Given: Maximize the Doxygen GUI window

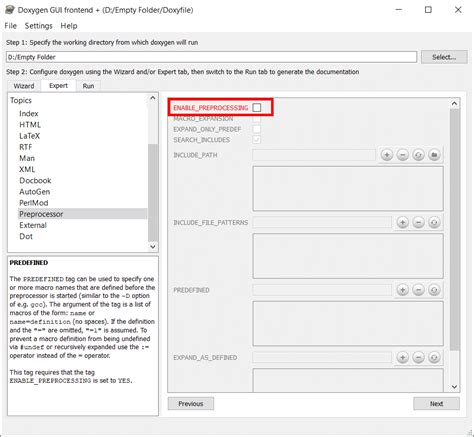Looking at the screenshot, I should pyautogui.click(x=428, y=10).
